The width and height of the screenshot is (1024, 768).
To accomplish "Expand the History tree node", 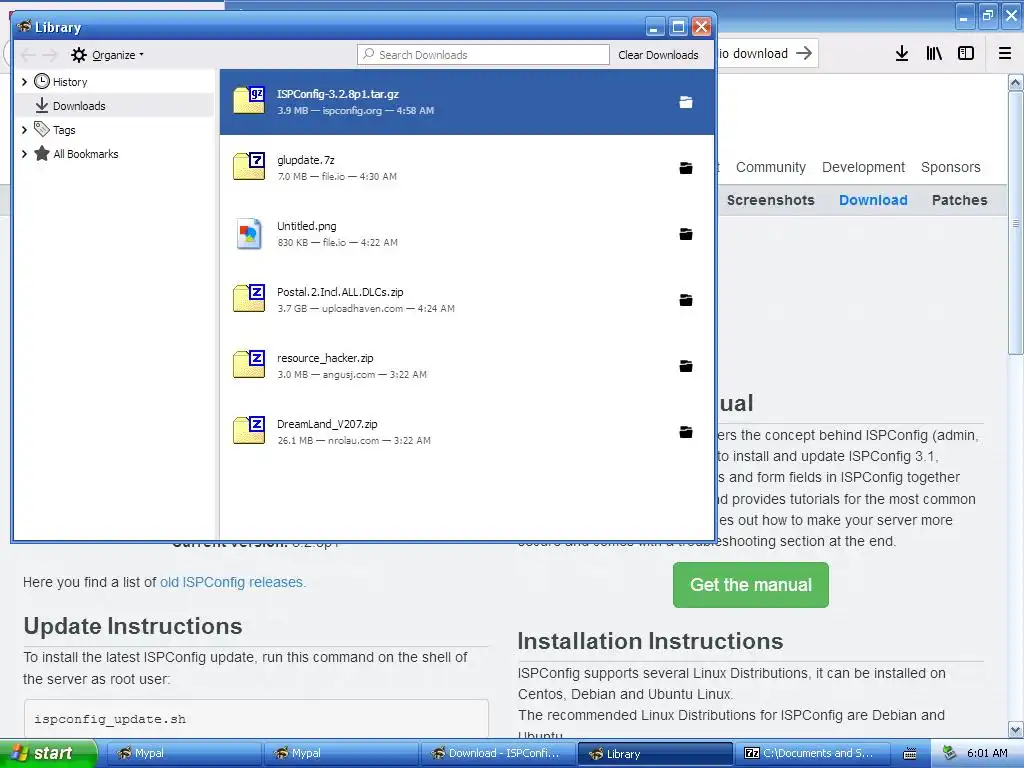I will pos(24,82).
